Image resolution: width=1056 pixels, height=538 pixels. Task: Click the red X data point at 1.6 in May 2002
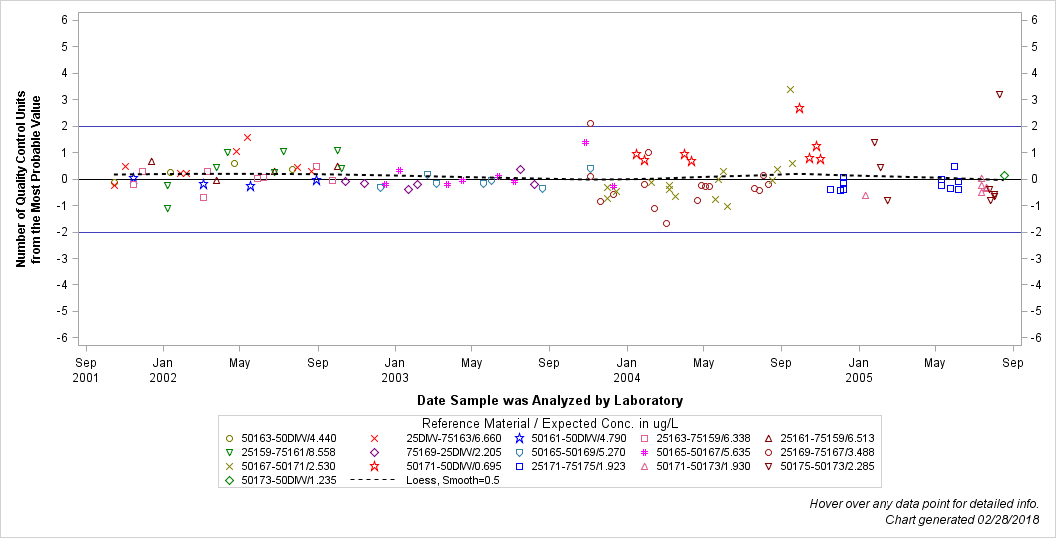[x=247, y=137]
